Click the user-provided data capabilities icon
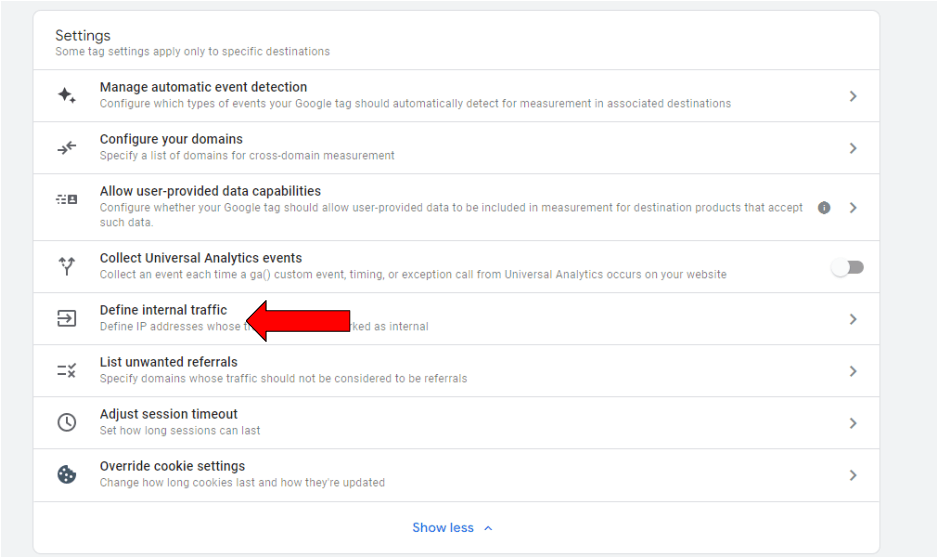This screenshot has width=940, height=557. click(x=66, y=200)
